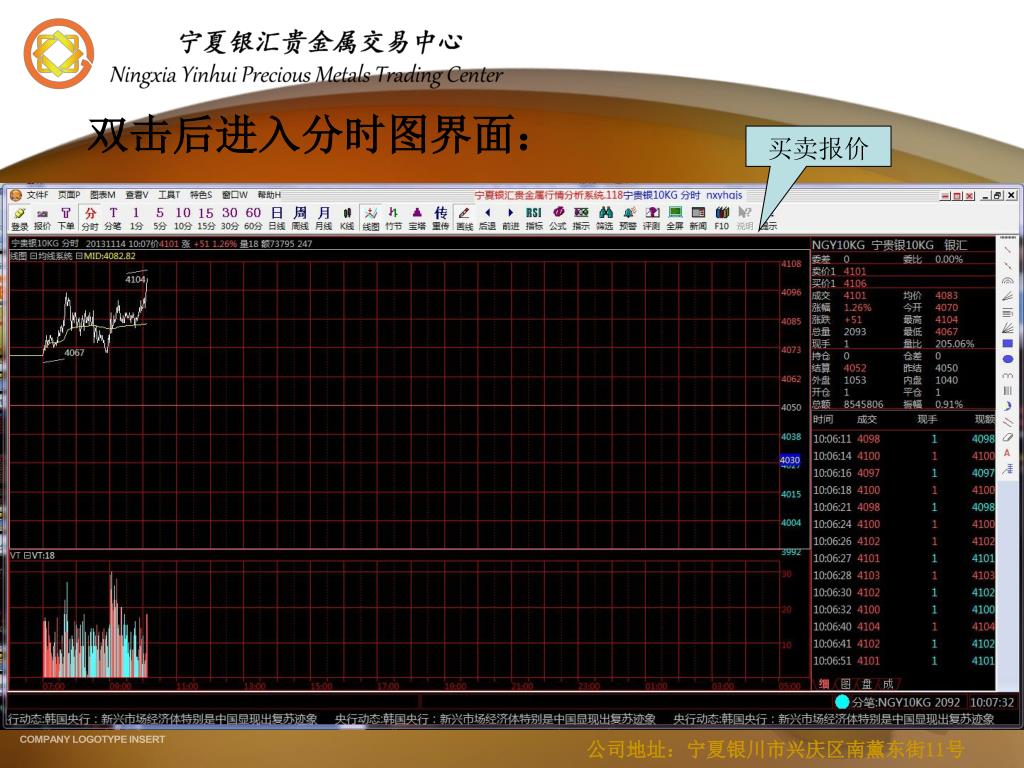This screenshot has width=1024, height=768.
Task: Select the arc fan drawing tool
Action: point(1008,281)
